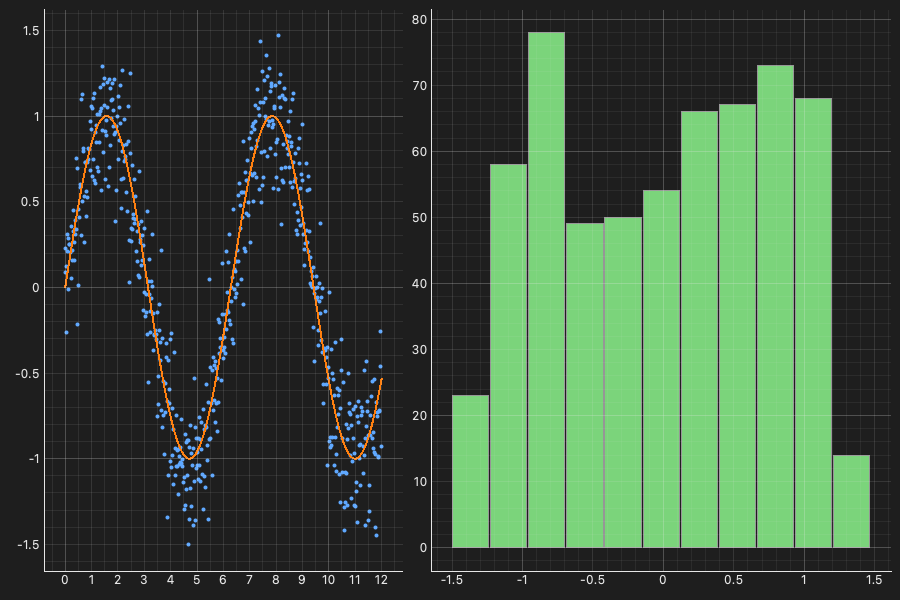Click the histogram bar with count 23

click(x=471, y=471)
